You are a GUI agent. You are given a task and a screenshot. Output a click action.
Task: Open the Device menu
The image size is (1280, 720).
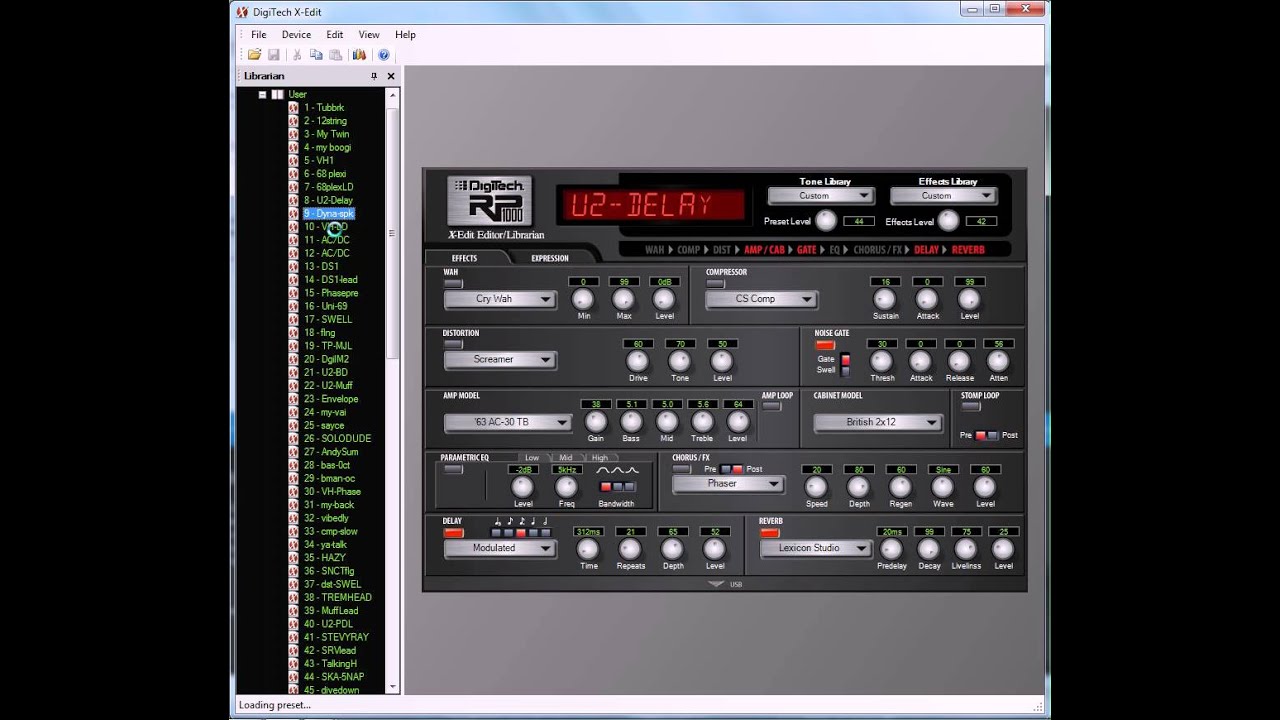click(x=296, y=34)
